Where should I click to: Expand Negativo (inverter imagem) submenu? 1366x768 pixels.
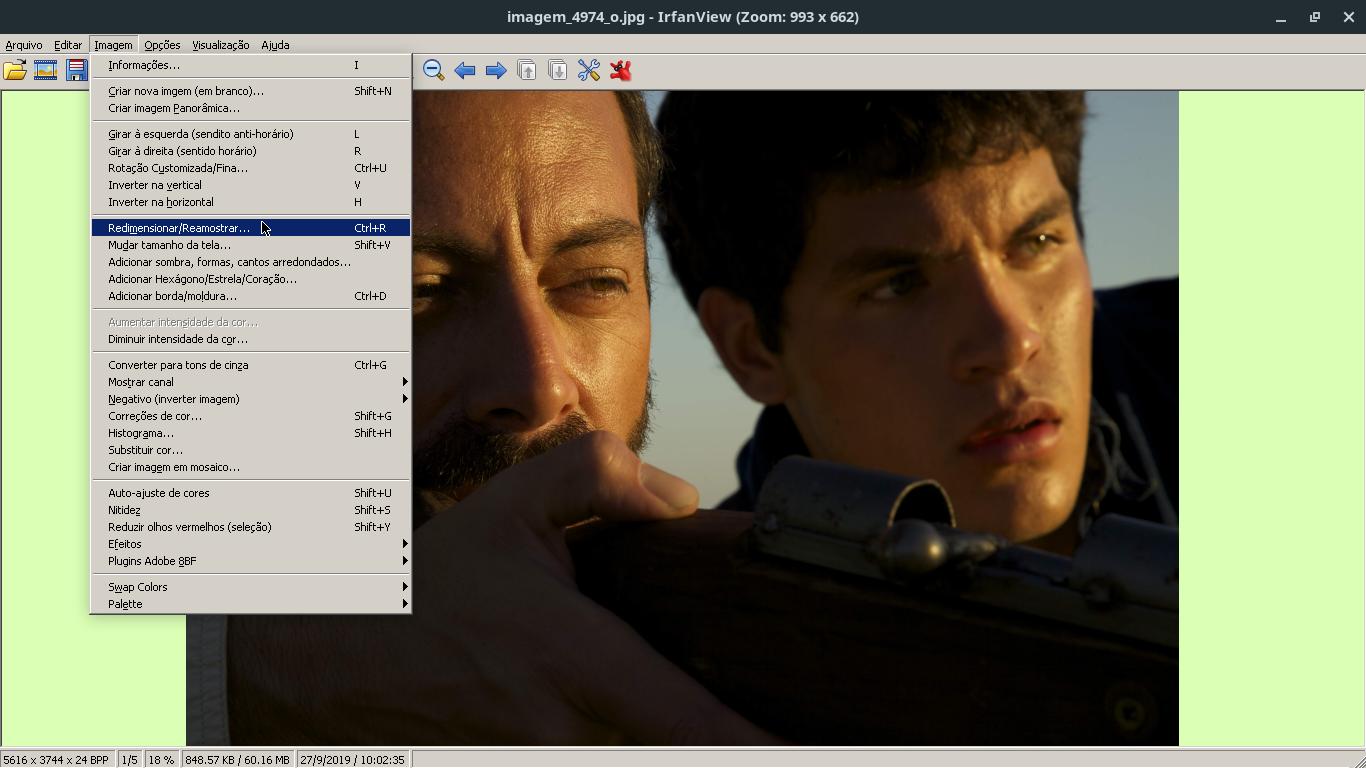tap(250, 399)
